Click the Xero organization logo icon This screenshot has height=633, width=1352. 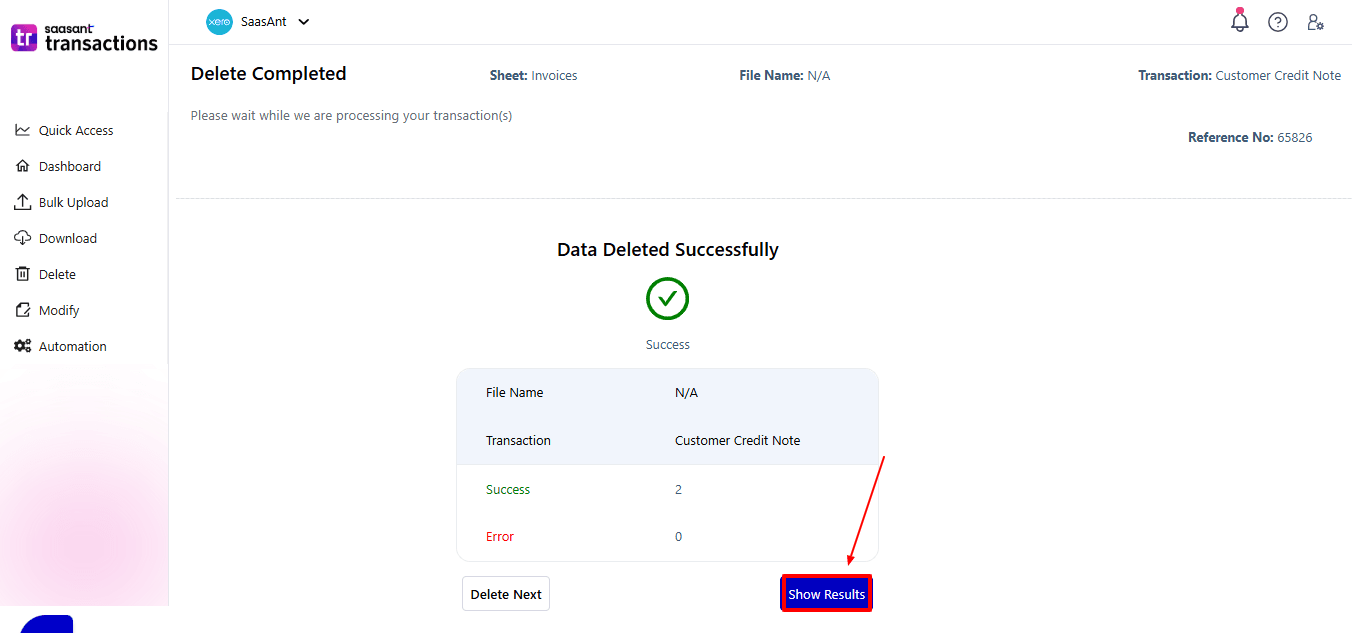(x=219, y=22)
